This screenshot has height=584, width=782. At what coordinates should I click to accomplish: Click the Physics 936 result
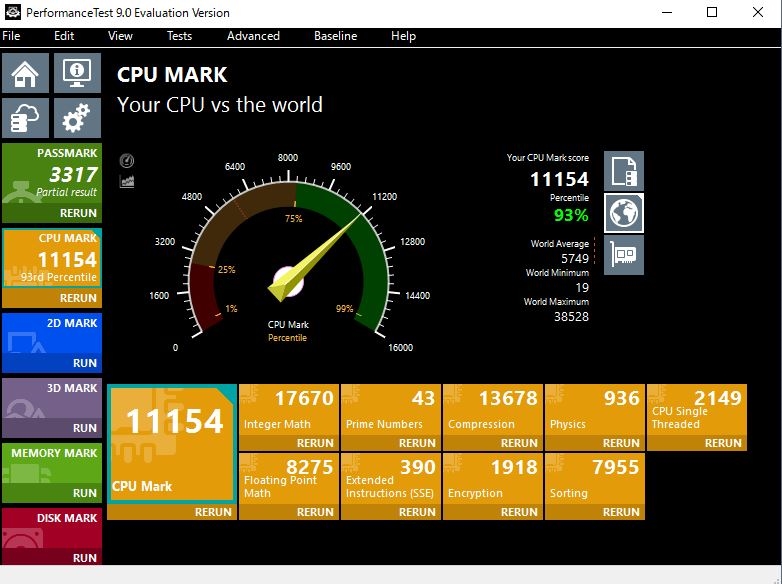(x=595, y=409)
